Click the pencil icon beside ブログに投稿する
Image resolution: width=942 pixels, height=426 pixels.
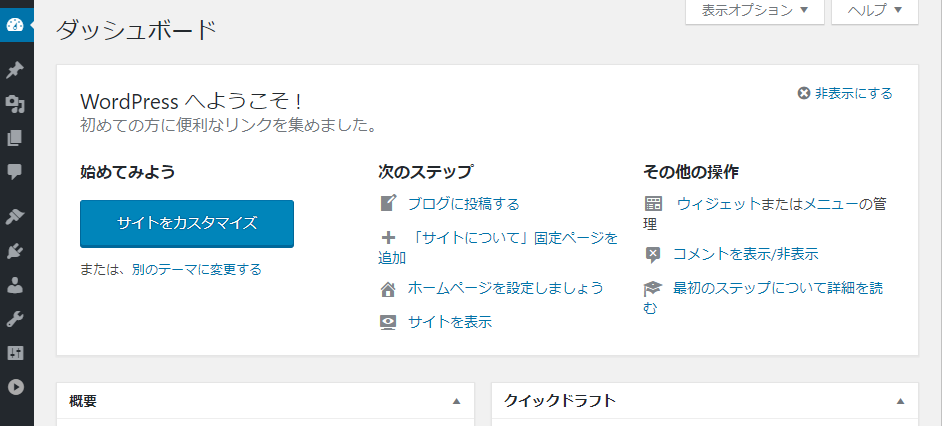[389, 203]
